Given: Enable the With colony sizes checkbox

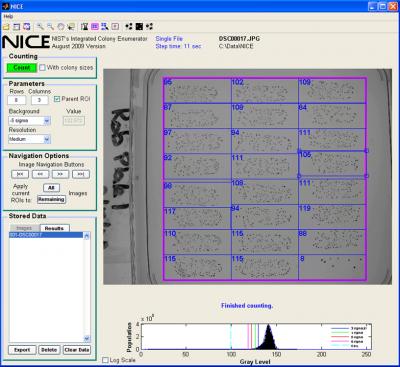Looking at the screenshot, I should 42,68.
